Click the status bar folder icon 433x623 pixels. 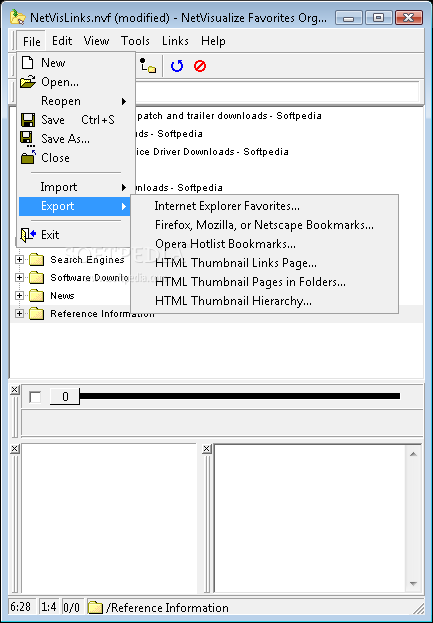click(95, 608)
